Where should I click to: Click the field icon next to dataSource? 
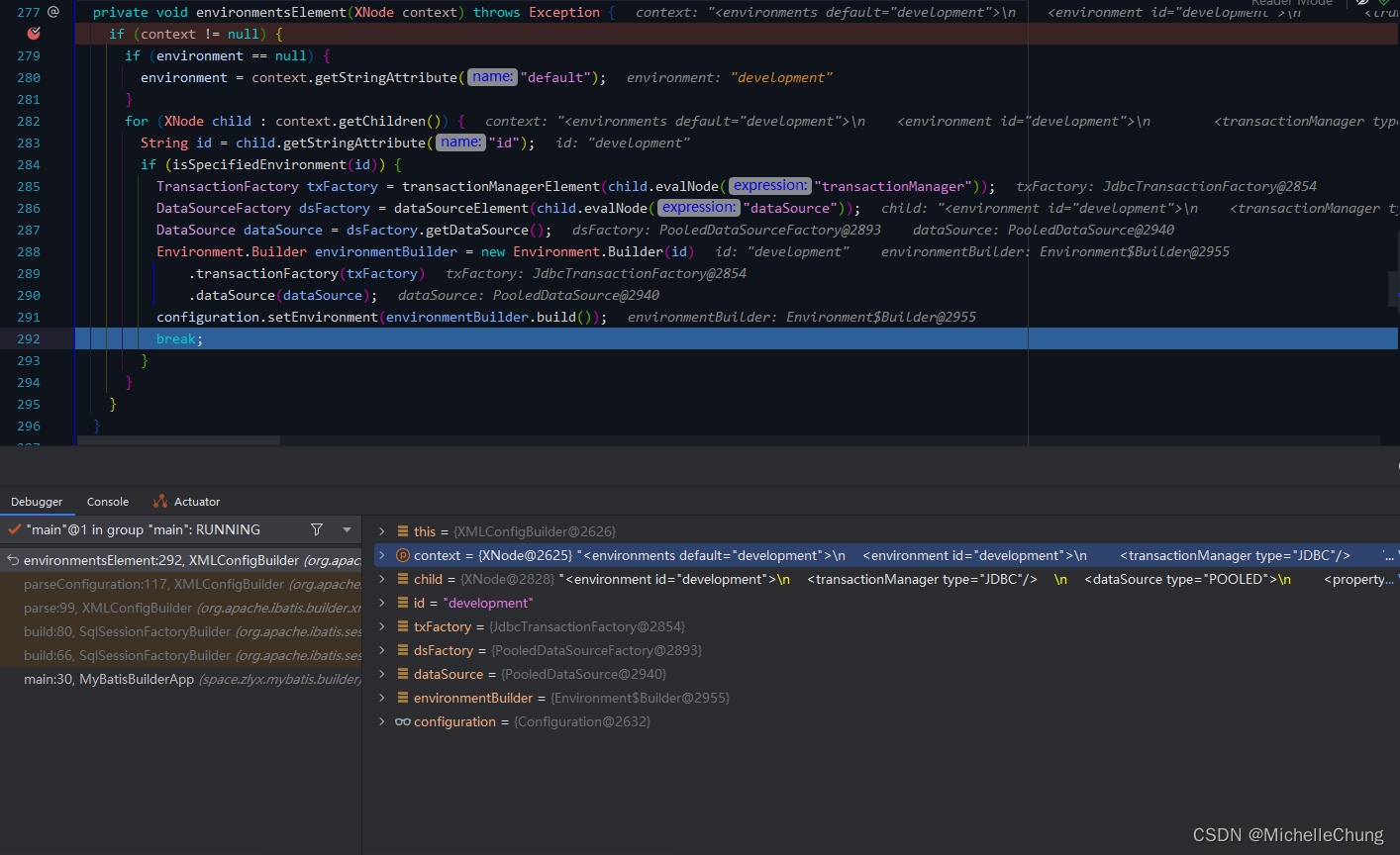(403, 674)
